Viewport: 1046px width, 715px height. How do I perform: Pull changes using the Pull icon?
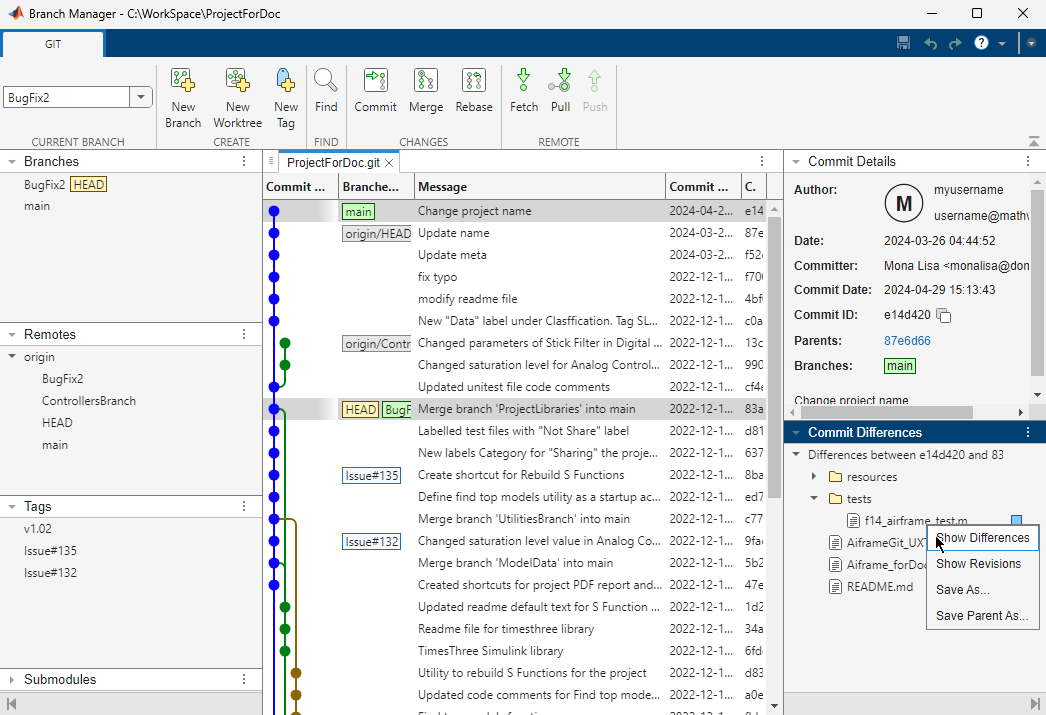click(560, 90)
